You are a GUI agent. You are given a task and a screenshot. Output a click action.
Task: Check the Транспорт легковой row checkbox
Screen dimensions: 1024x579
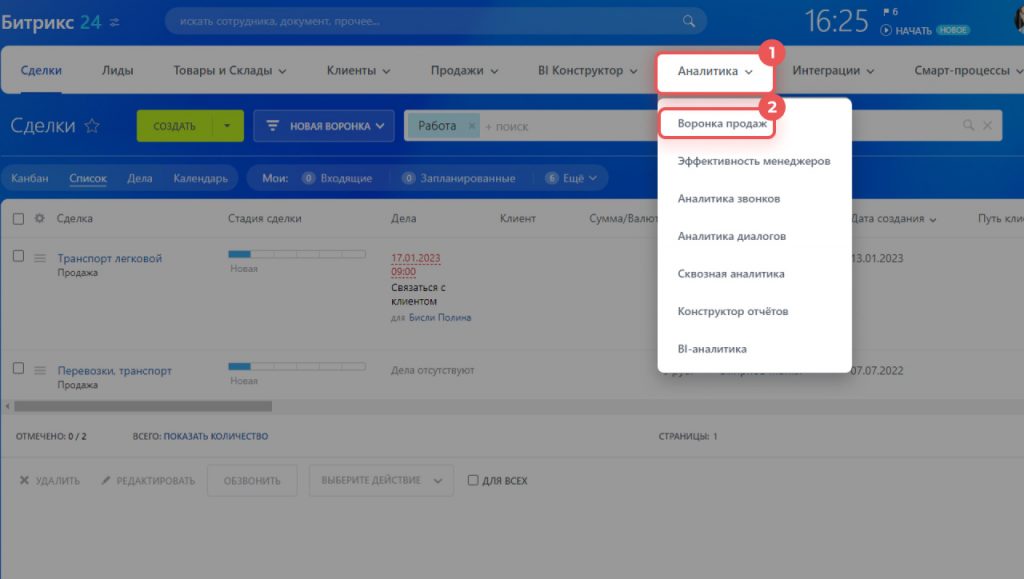tap(18, 256)
